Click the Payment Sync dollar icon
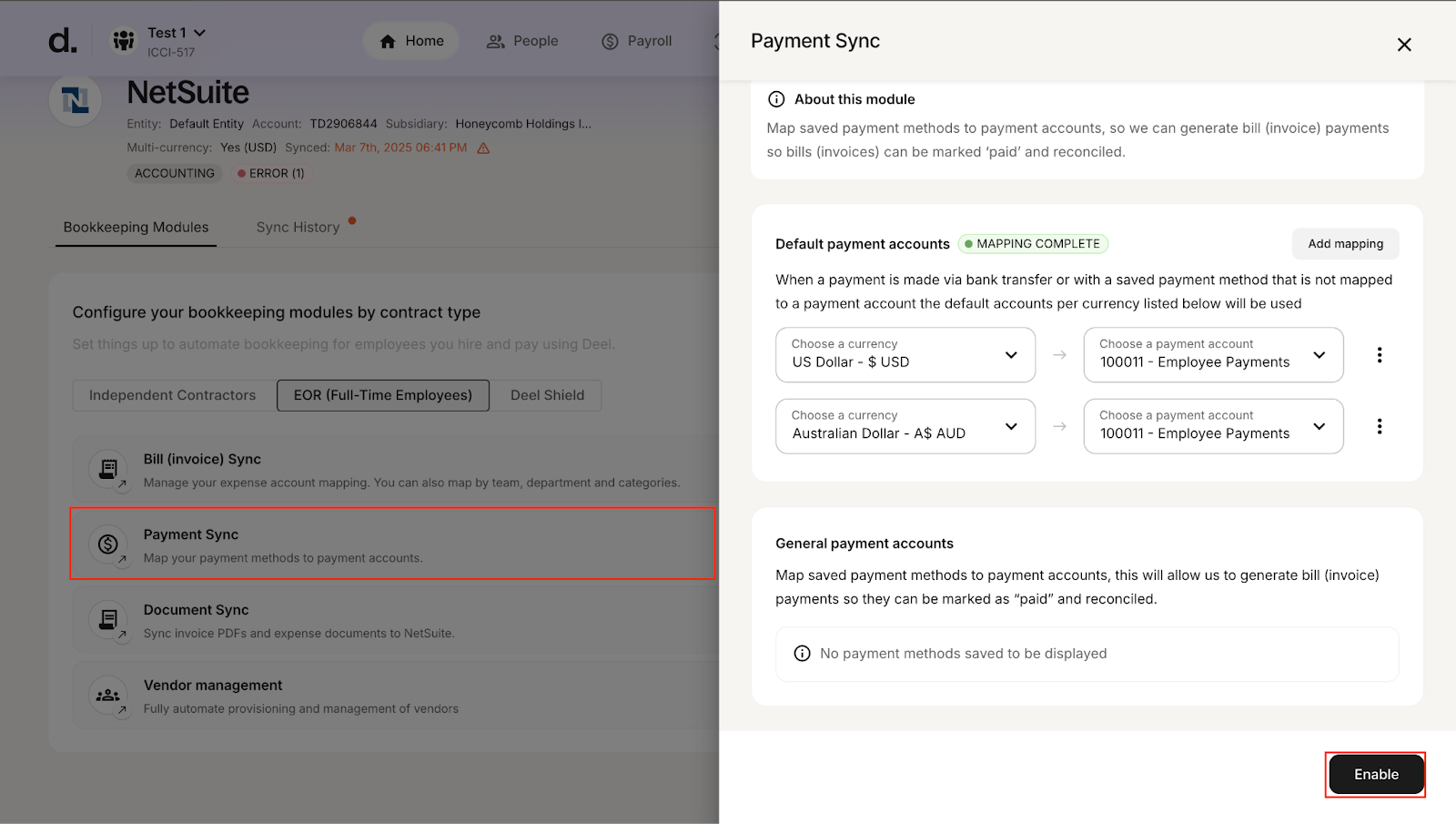 (x=108, y=544)
